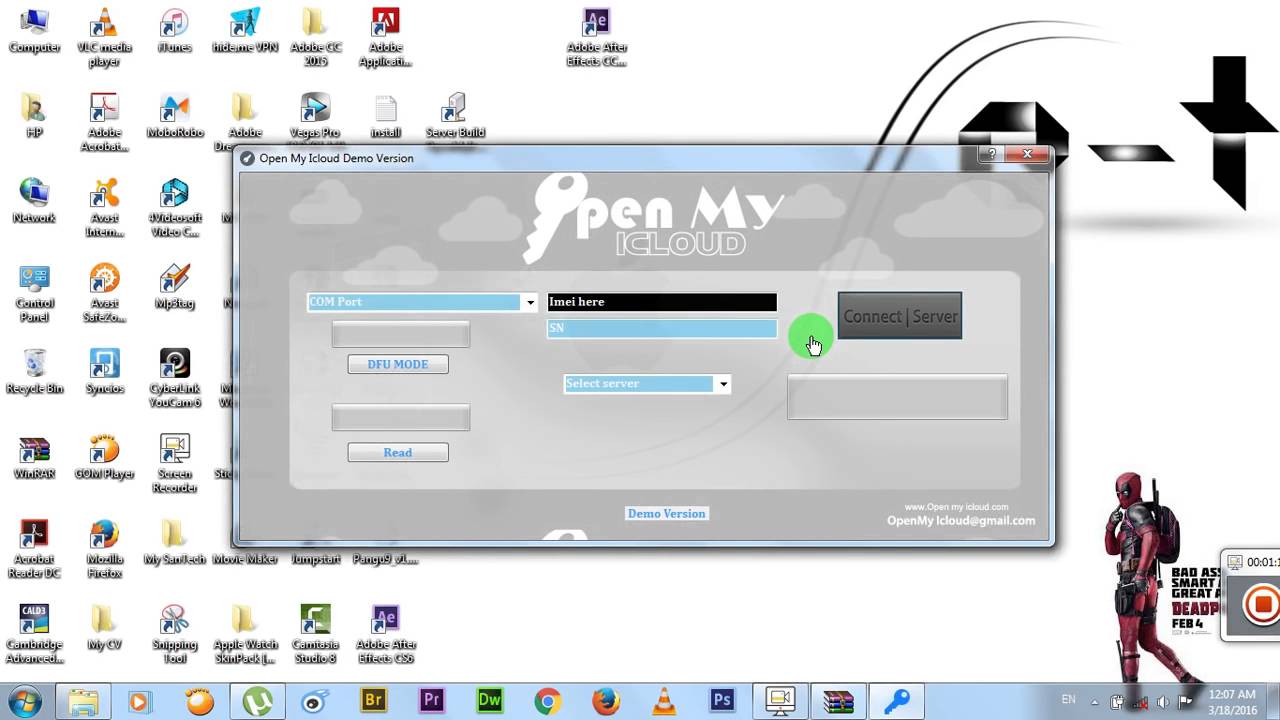Select the Server Build desktop icon
1280x720 pixels.
[456, 116]
